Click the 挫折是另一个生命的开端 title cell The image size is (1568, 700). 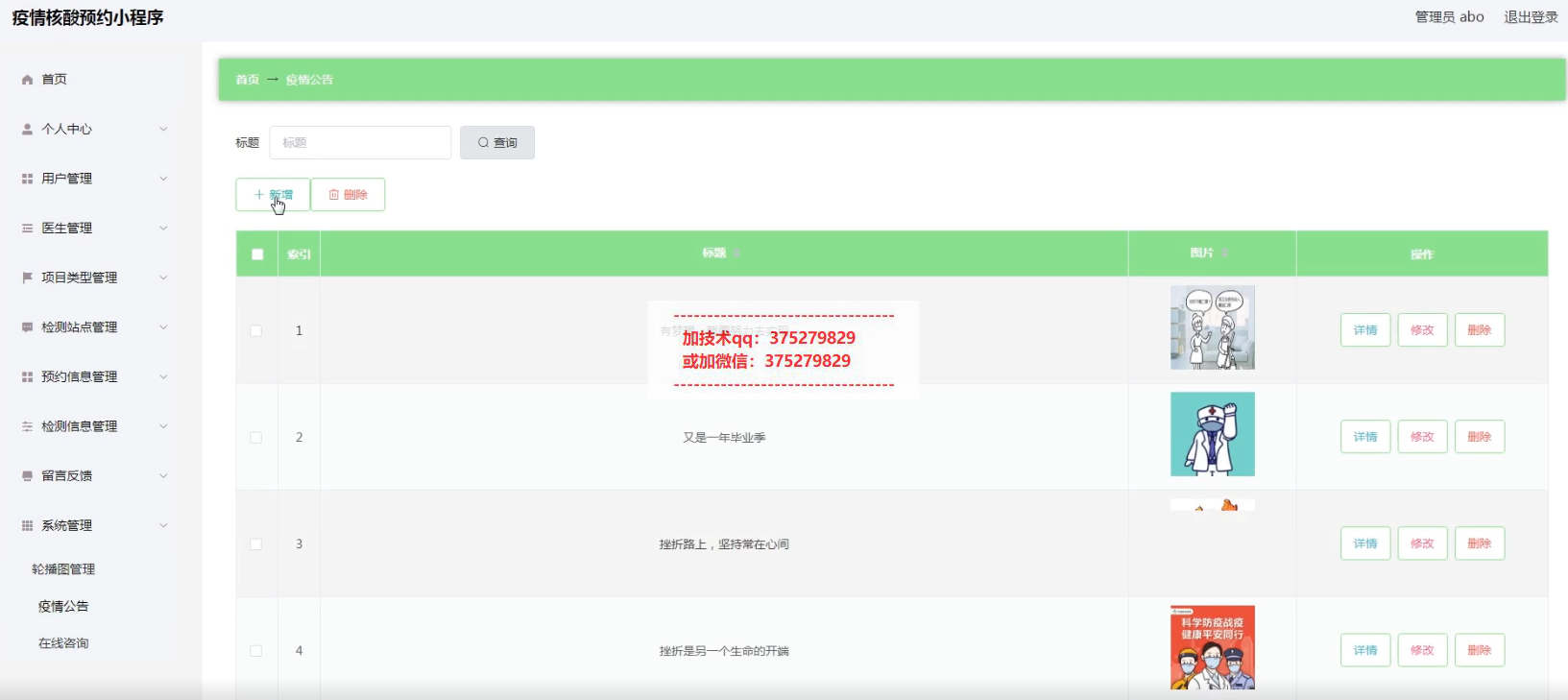pos(724,651)
